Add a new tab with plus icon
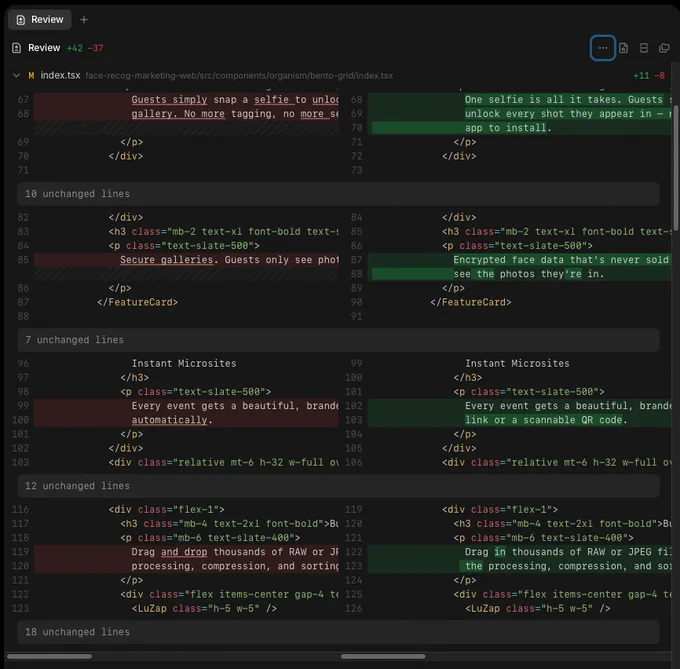 pos(84,20)
